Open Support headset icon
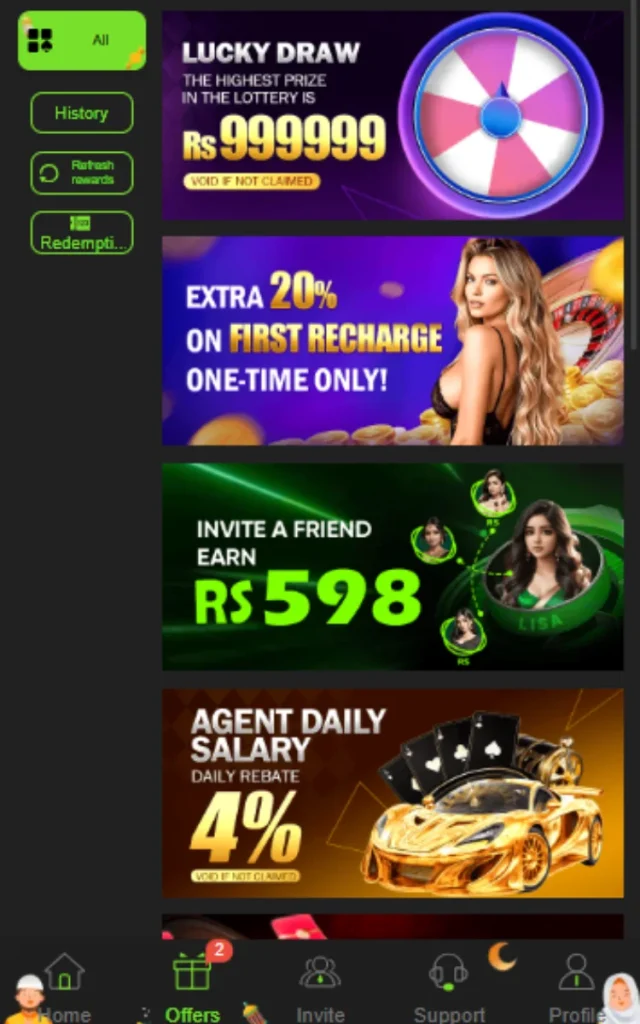 [448, 972]
